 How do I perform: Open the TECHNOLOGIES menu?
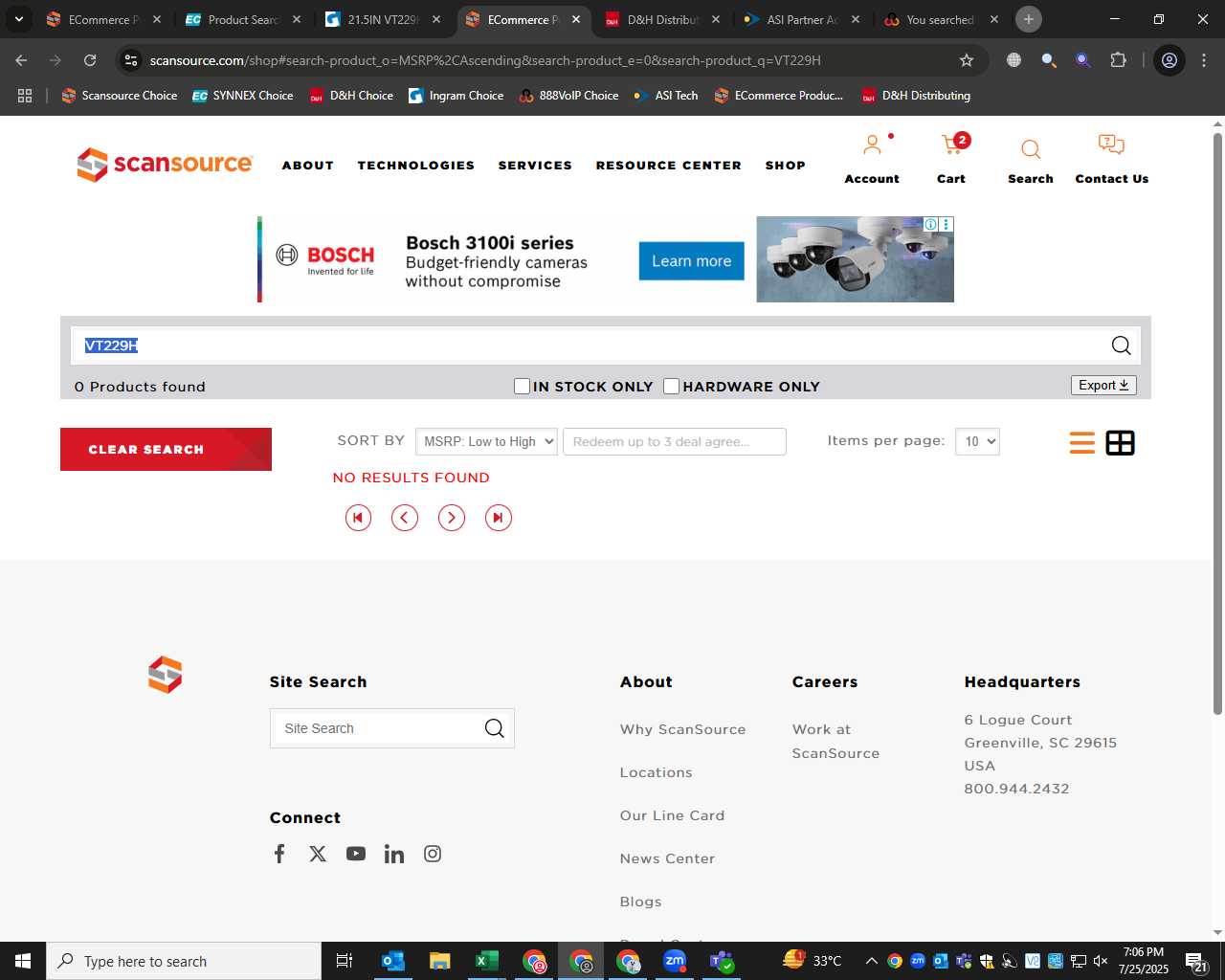pyautogui.click(x=416, y=166)
